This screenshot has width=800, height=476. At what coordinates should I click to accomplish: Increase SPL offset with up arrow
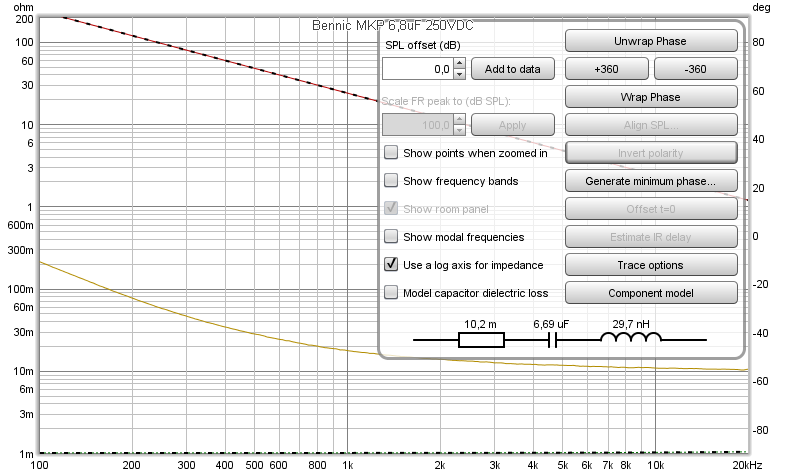pyautogui.click(x=460, y=64)
